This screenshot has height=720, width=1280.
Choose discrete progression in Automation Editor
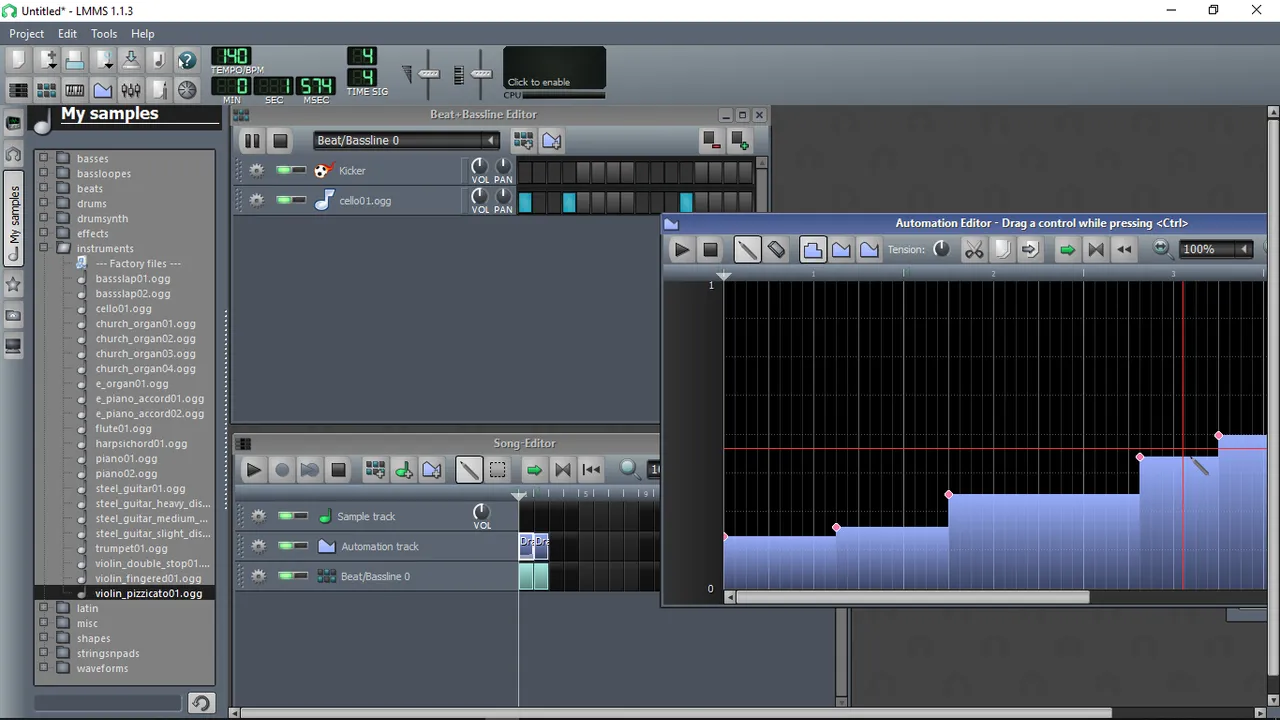tap(812, 250)
